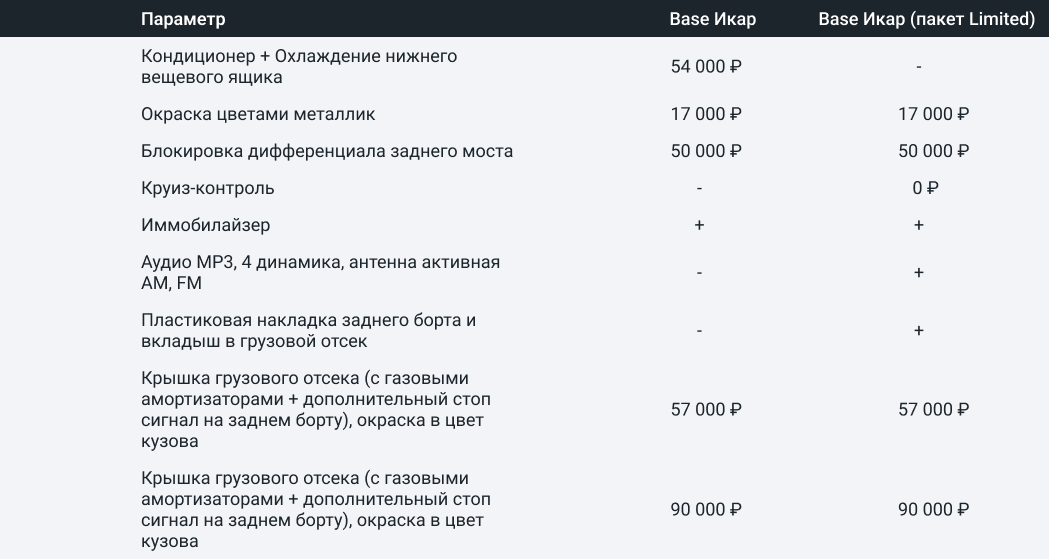Select the "Блокировка дифференциала заднего моста" label

(327, 151)
